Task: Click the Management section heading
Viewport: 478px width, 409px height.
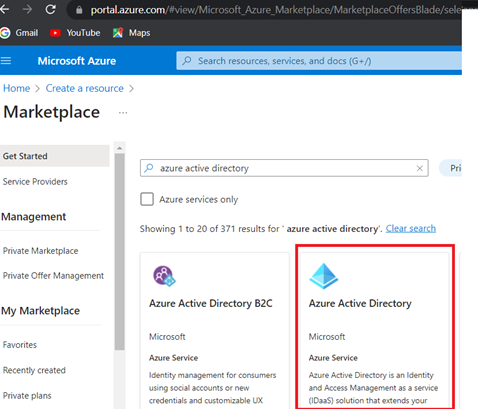Action: coord(34,217)
